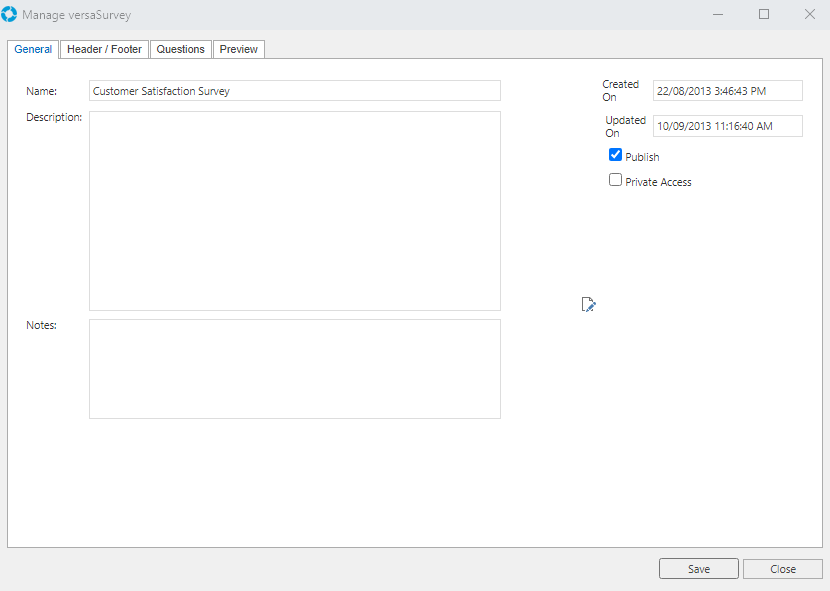The image size is (830, 591).
Task: Click the document edit pencil icon
Action: tap(589, 305)
